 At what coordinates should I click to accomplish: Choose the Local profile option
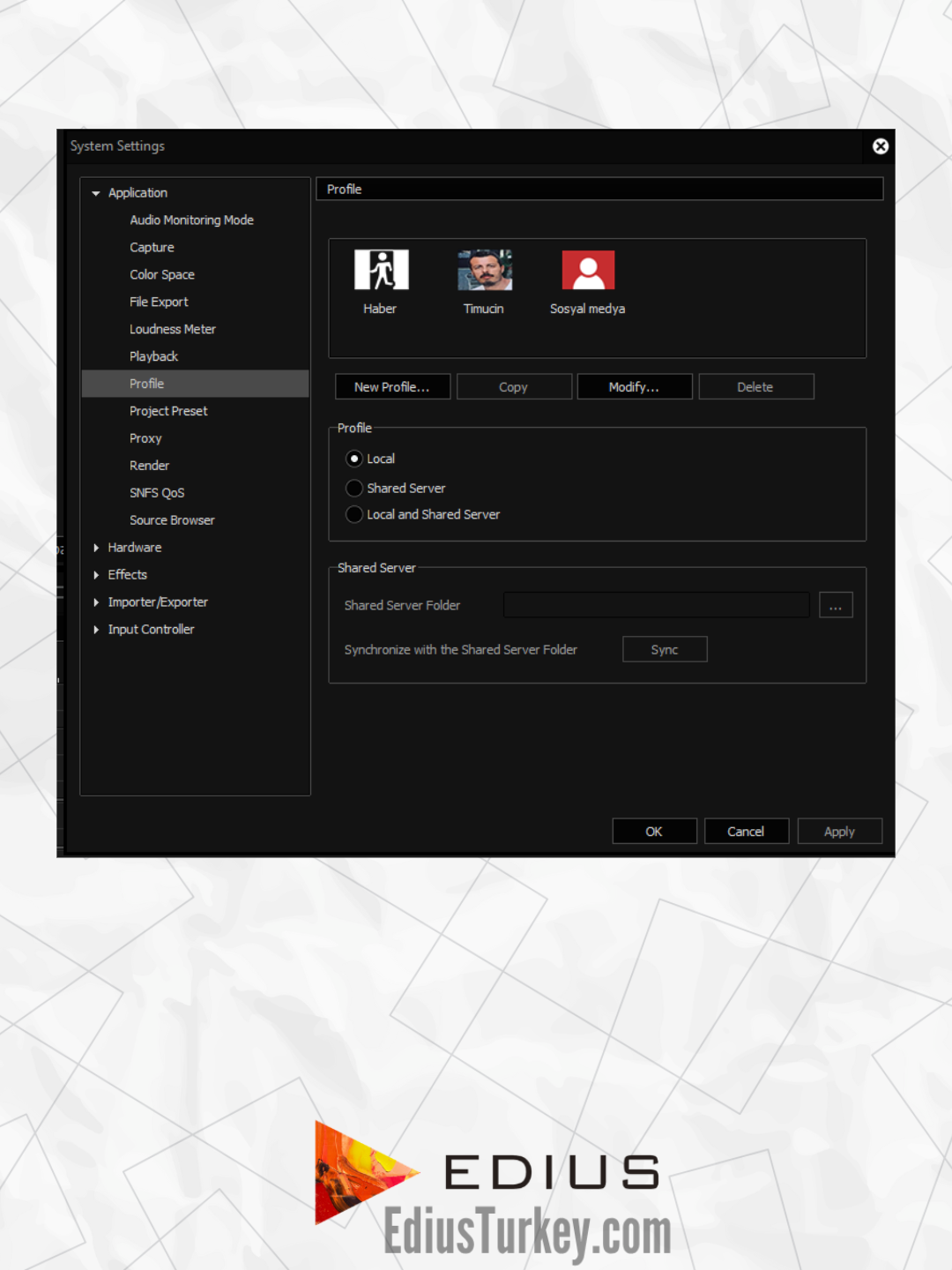coord(354,459)
